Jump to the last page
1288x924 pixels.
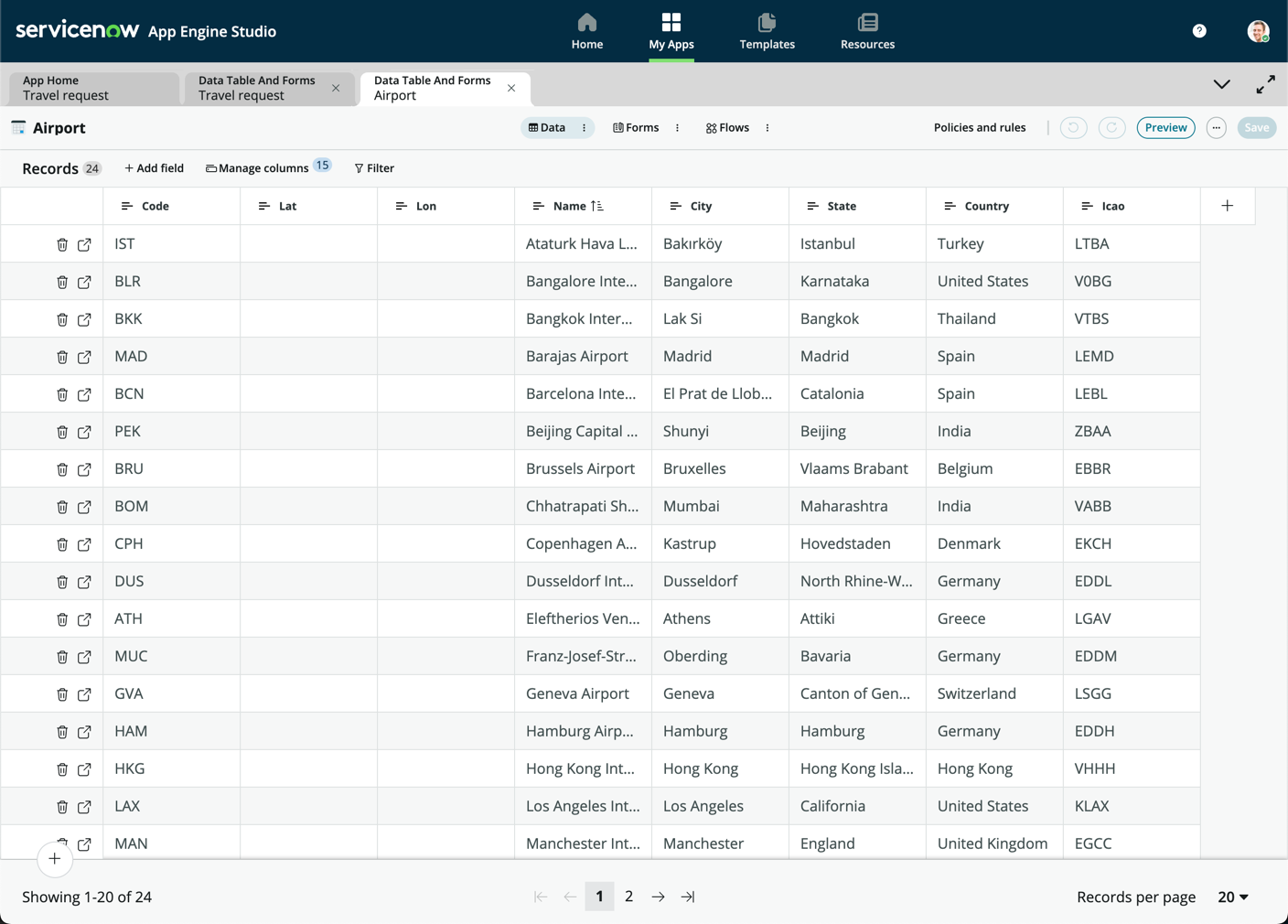[687, 897]
